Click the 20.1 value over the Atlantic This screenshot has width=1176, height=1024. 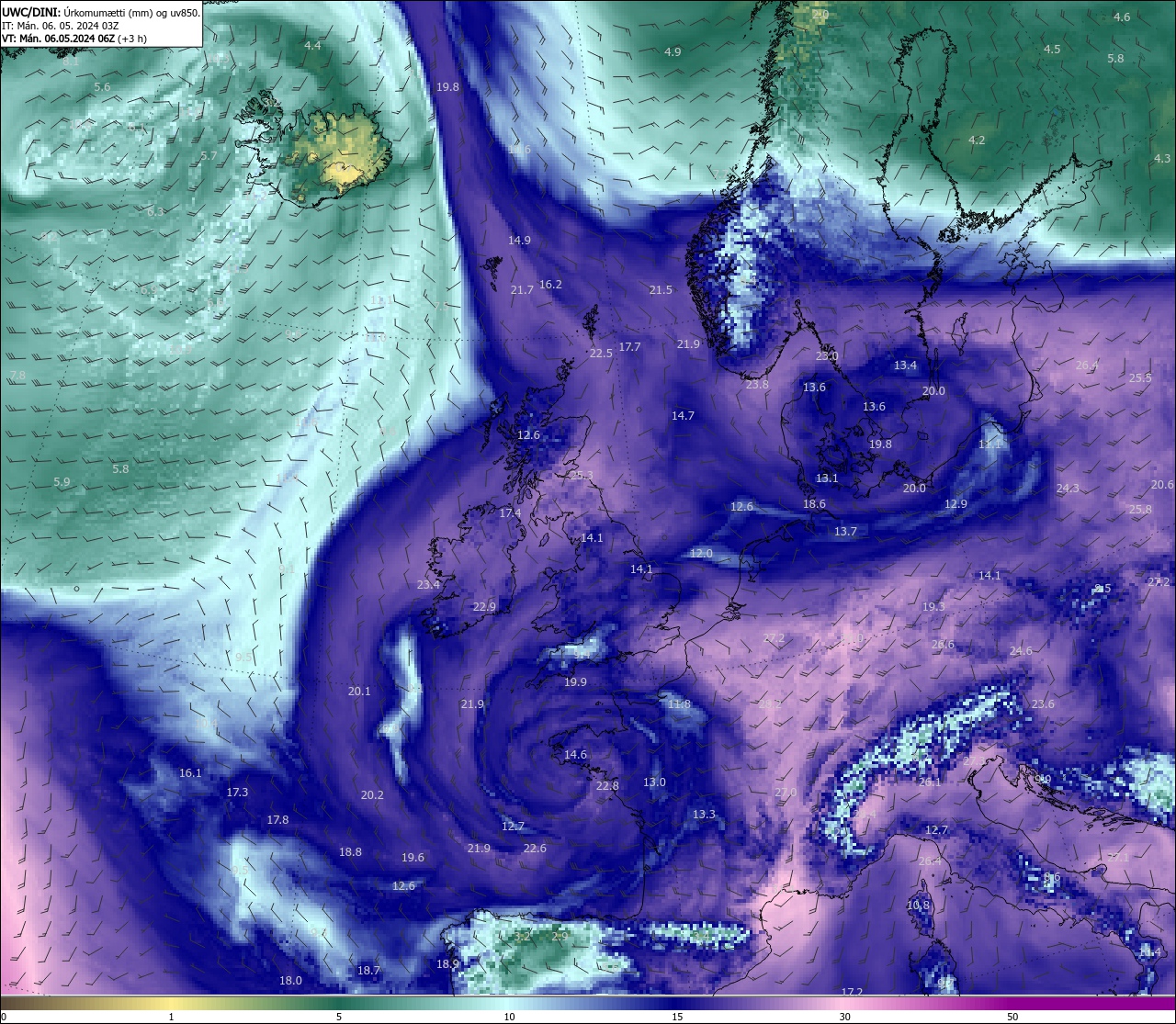(x=359, y=691)
